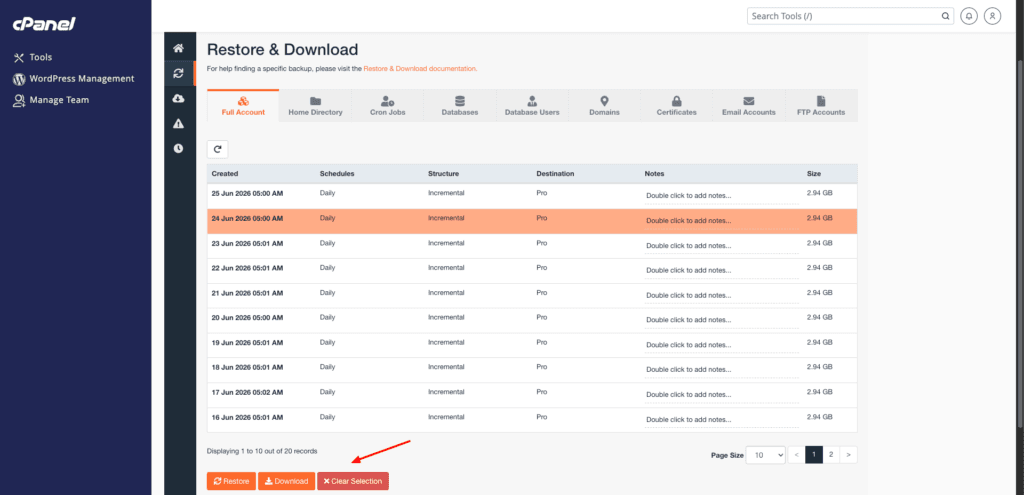Click the warning triangle icon in the dark sidebar

pyautogui.click(x=178, y=123)
